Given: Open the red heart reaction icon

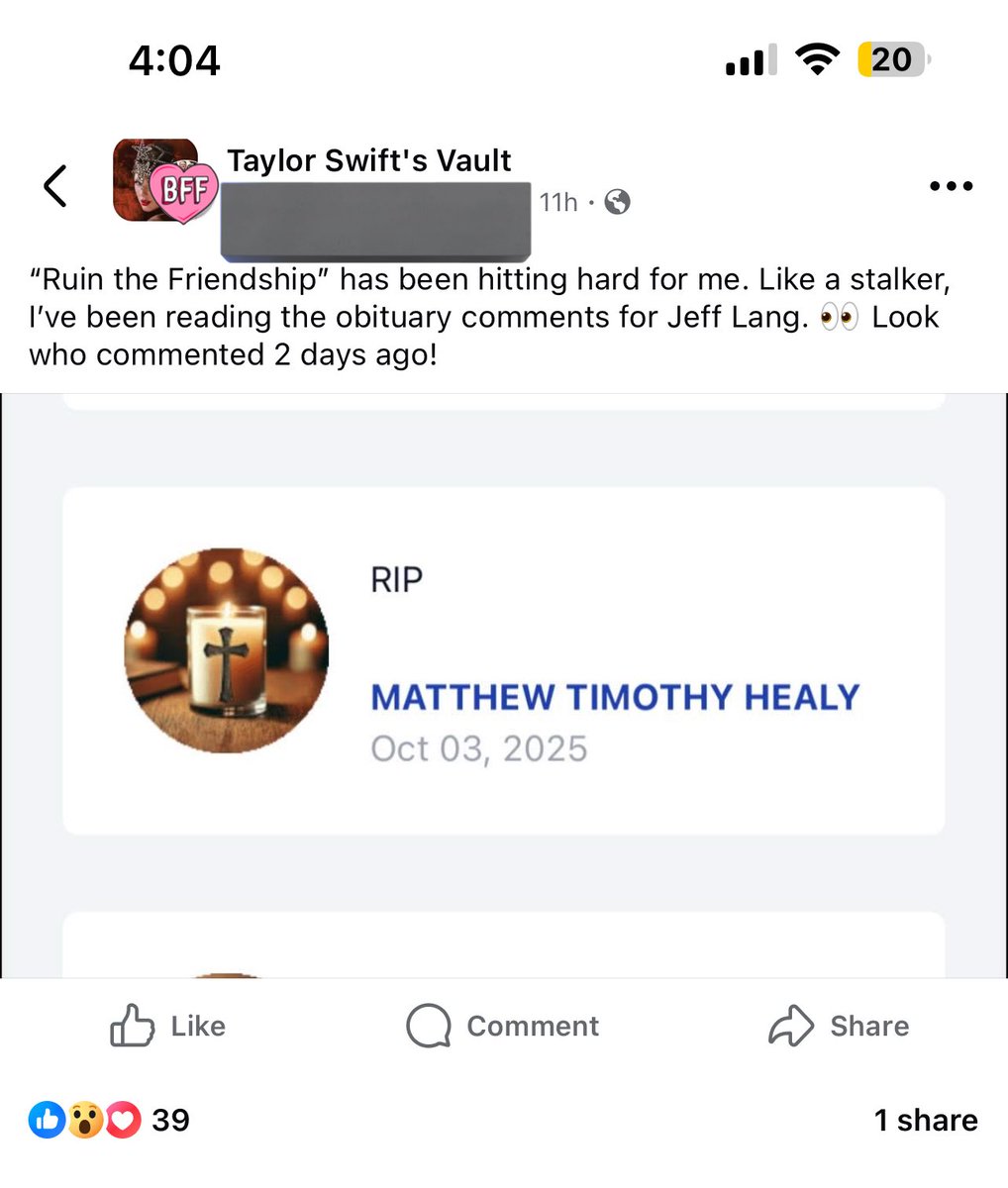Looking at the screenshot, I should (x=123, y=1120).
